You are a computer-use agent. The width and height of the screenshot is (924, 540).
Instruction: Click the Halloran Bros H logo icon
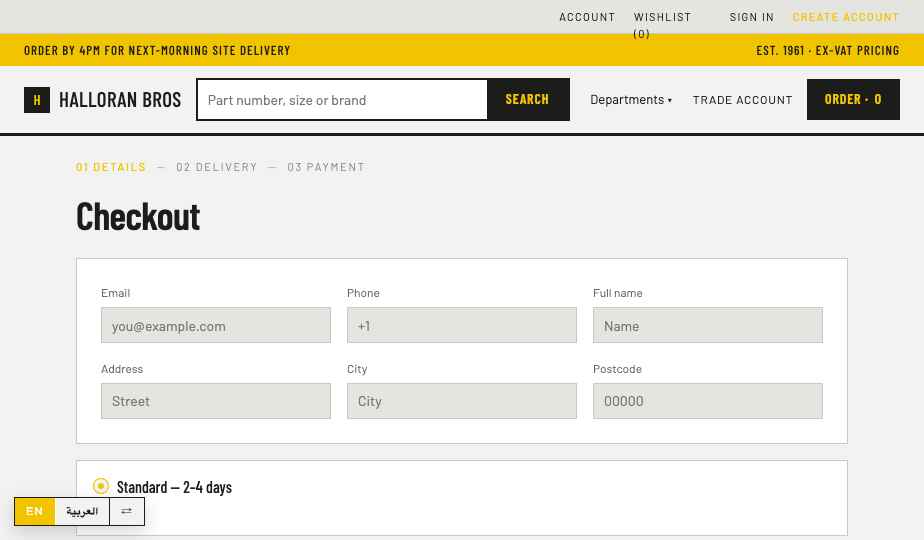(37, 100)
